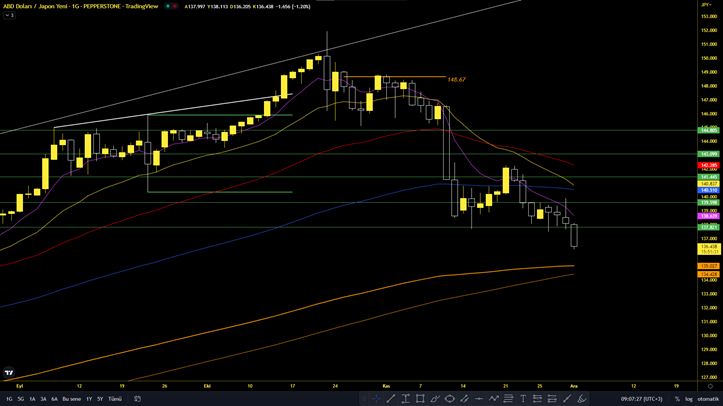The image size is (723, 406).
Task: Click the Ara date label on time axis
Action: pos(574,386)
